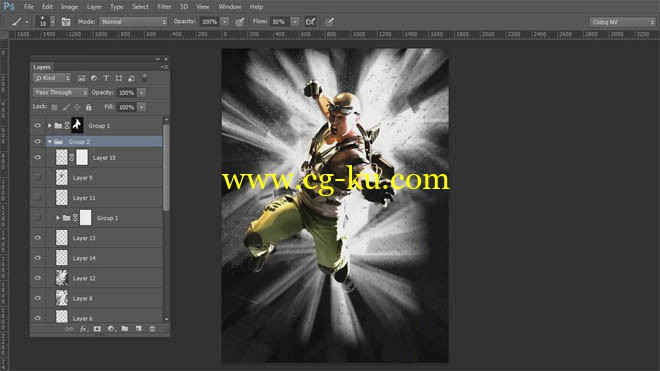Select Layer 15 mask thumbnail
Screen dimensions: 660x371
tap(82, 157)
